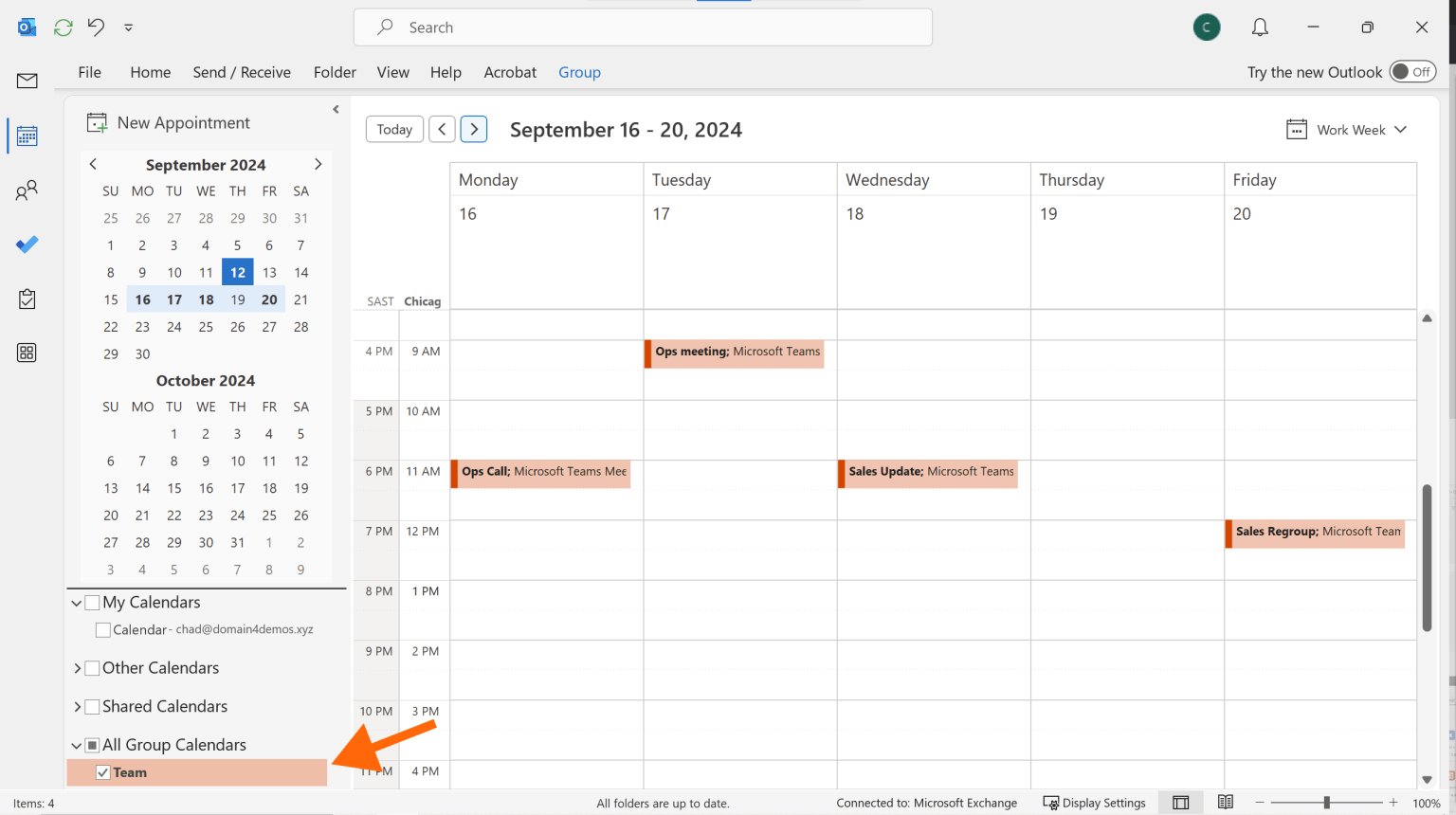
Task: Open the Quick Access Toolbar customize arrow
Action: [128, 27]
